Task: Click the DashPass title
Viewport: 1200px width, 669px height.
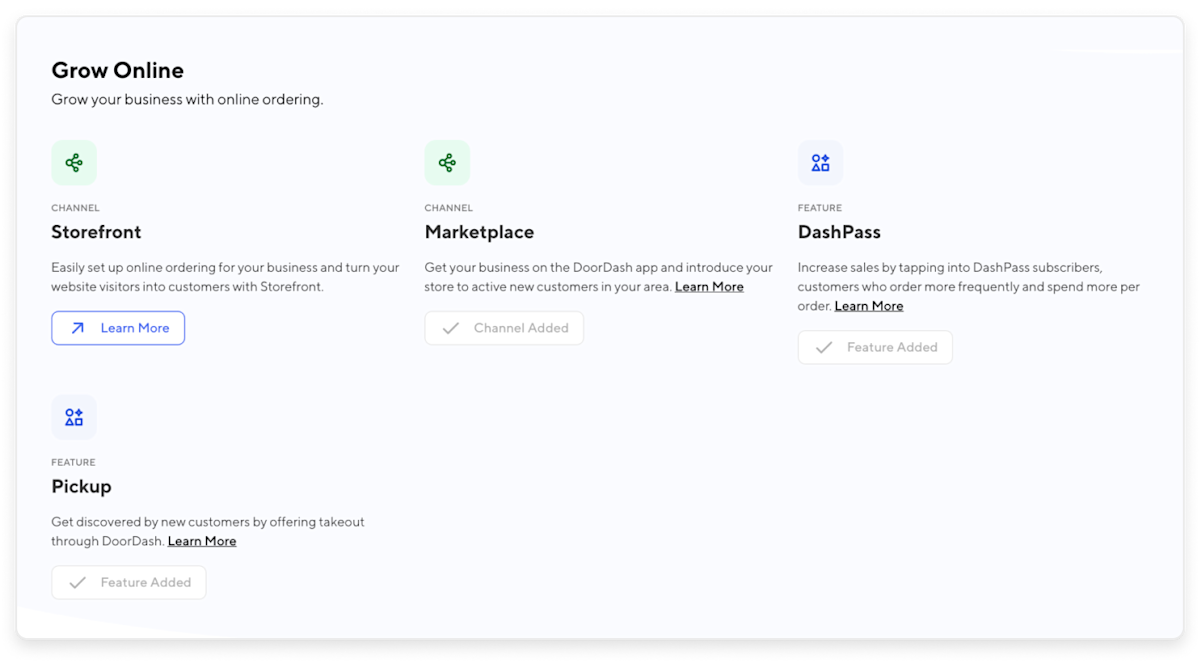Action: click(840, 232)
